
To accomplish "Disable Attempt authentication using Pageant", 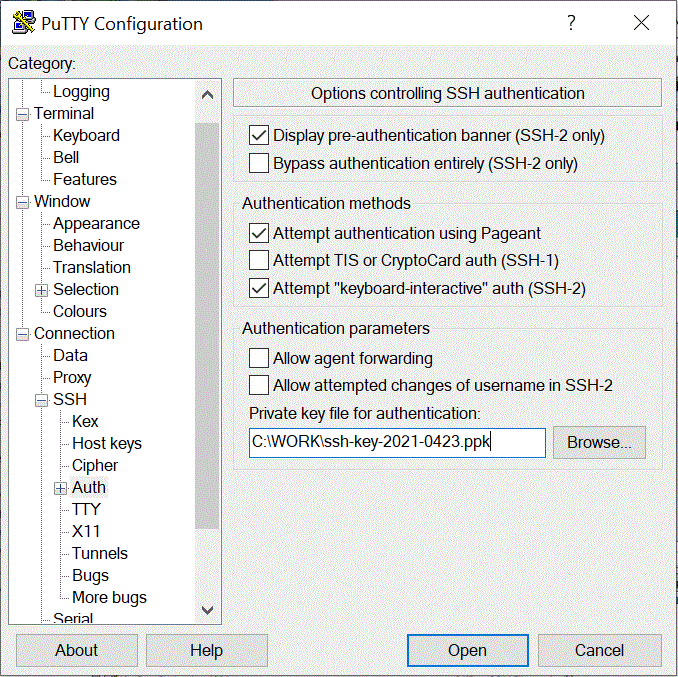I will point(259,233).
